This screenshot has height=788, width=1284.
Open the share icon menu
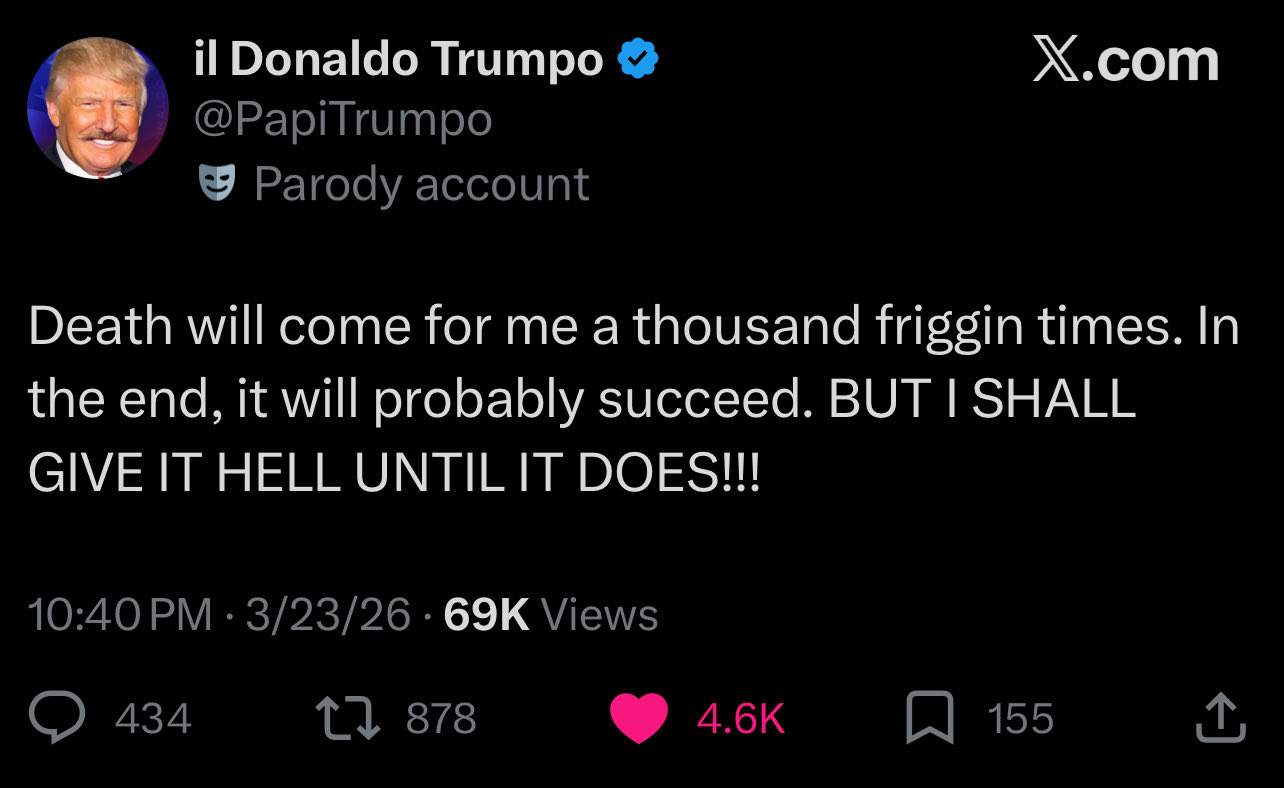(1220, 719)
